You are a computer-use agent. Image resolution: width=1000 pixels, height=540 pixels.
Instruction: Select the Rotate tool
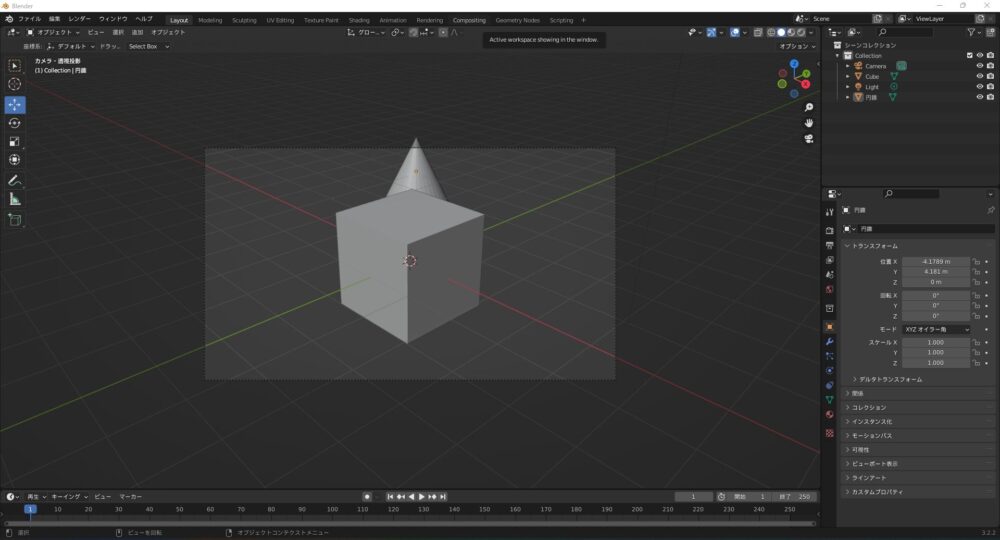click(15, 123)
